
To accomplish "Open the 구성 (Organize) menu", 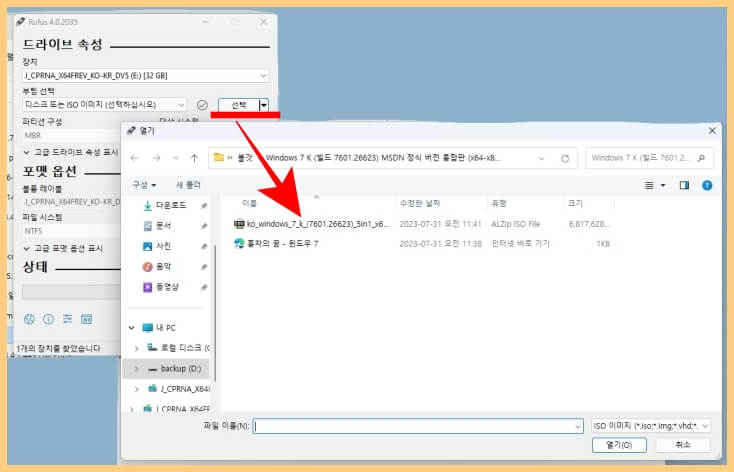I will (x=144, y=185).
